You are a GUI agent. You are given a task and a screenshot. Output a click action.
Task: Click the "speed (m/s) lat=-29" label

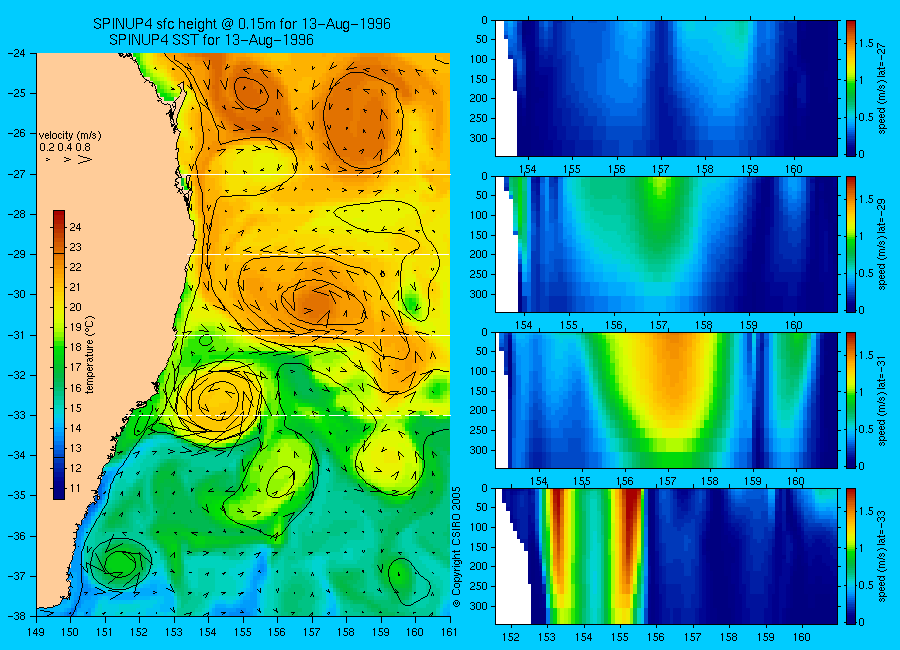tap(883, 244)
